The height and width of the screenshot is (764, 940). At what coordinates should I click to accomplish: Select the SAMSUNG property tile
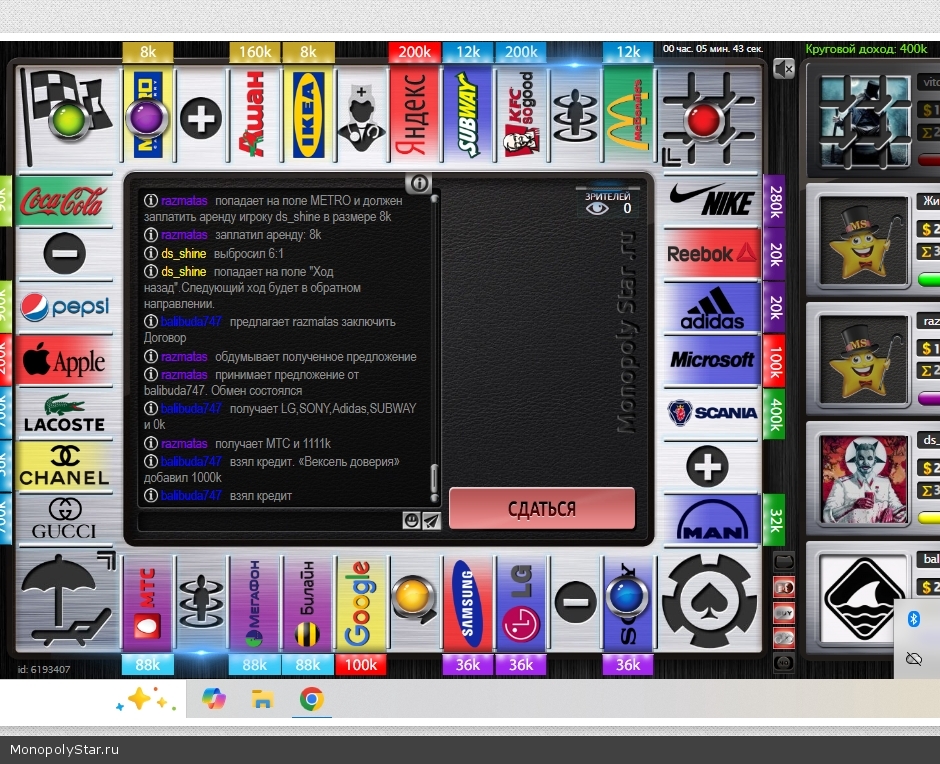(x=468, y=601)
